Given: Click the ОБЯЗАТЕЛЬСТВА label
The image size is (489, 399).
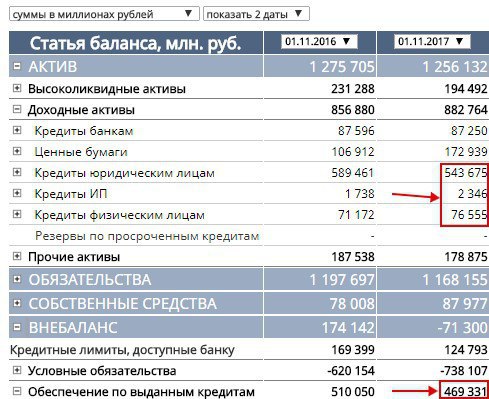Looking at the screenshot, I should (x=90, y=280).
